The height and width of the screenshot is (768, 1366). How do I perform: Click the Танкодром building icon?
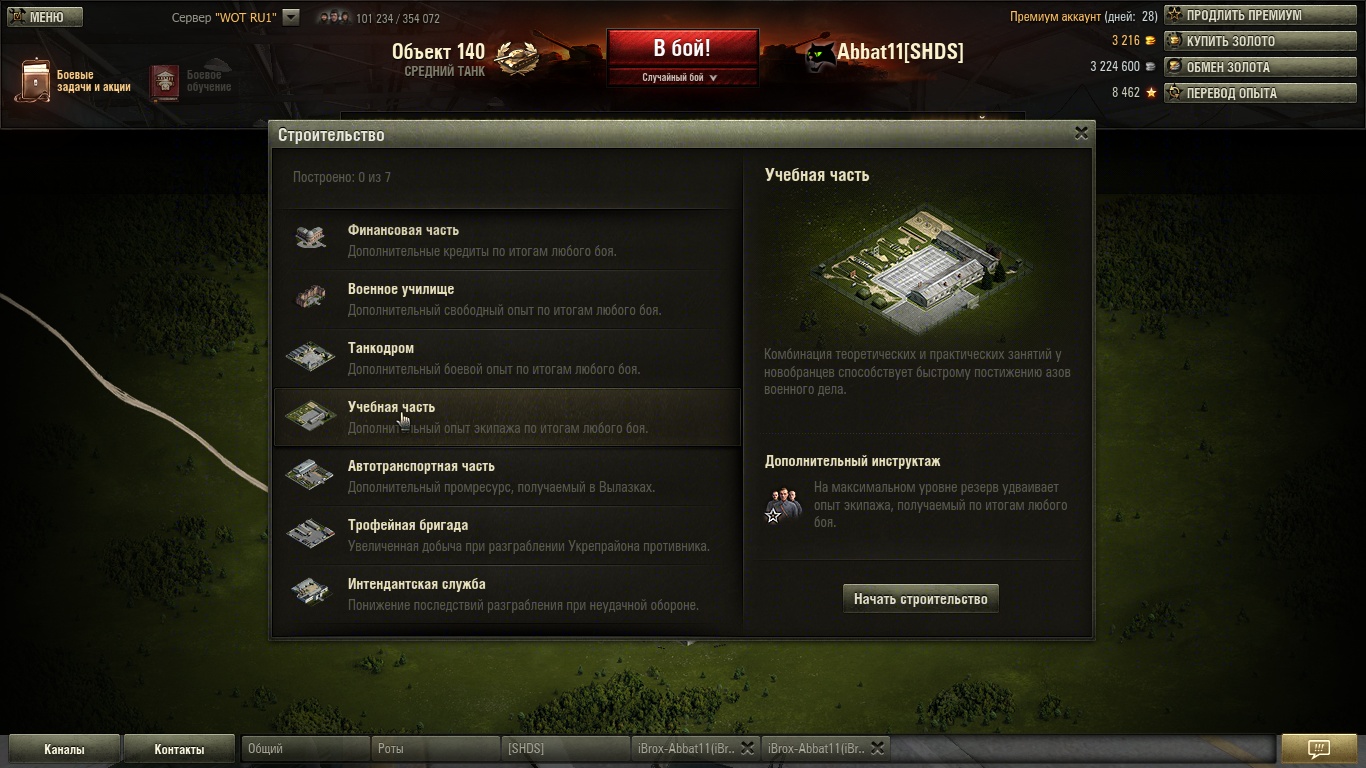(310, 356)
